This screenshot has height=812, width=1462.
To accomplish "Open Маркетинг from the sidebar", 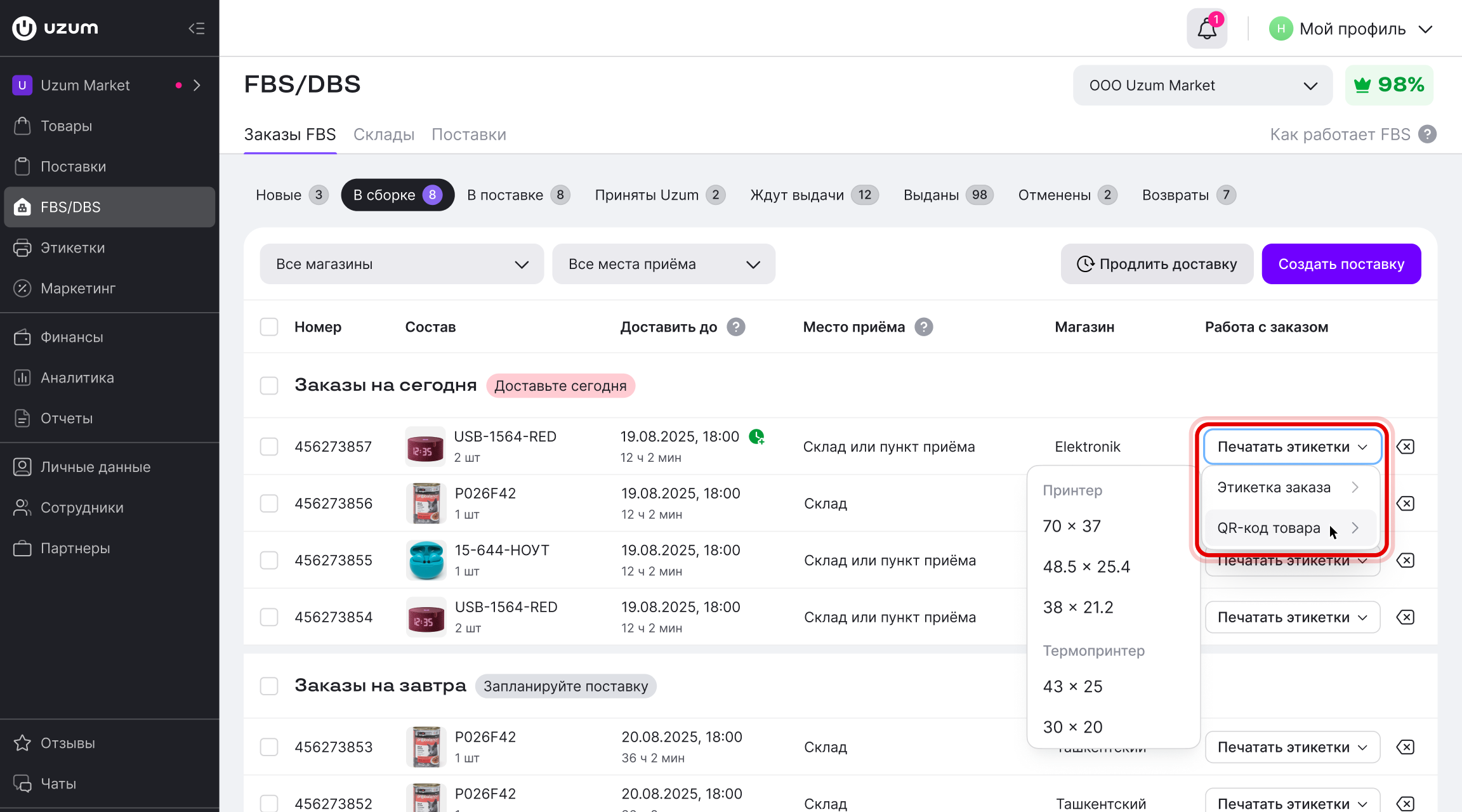I will [x=110, y=288].
